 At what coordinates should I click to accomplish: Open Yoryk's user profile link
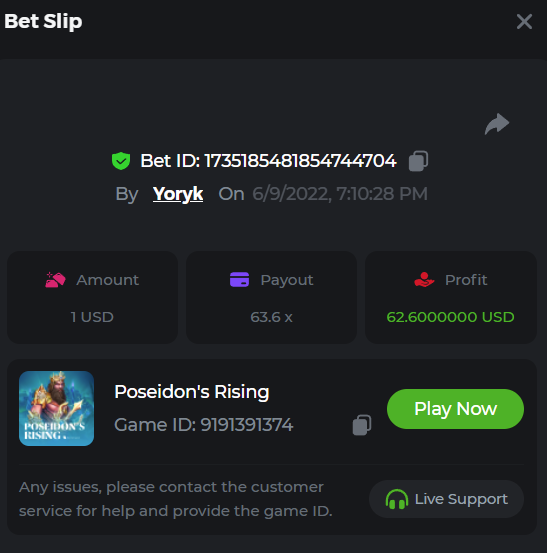coord(178,194)
